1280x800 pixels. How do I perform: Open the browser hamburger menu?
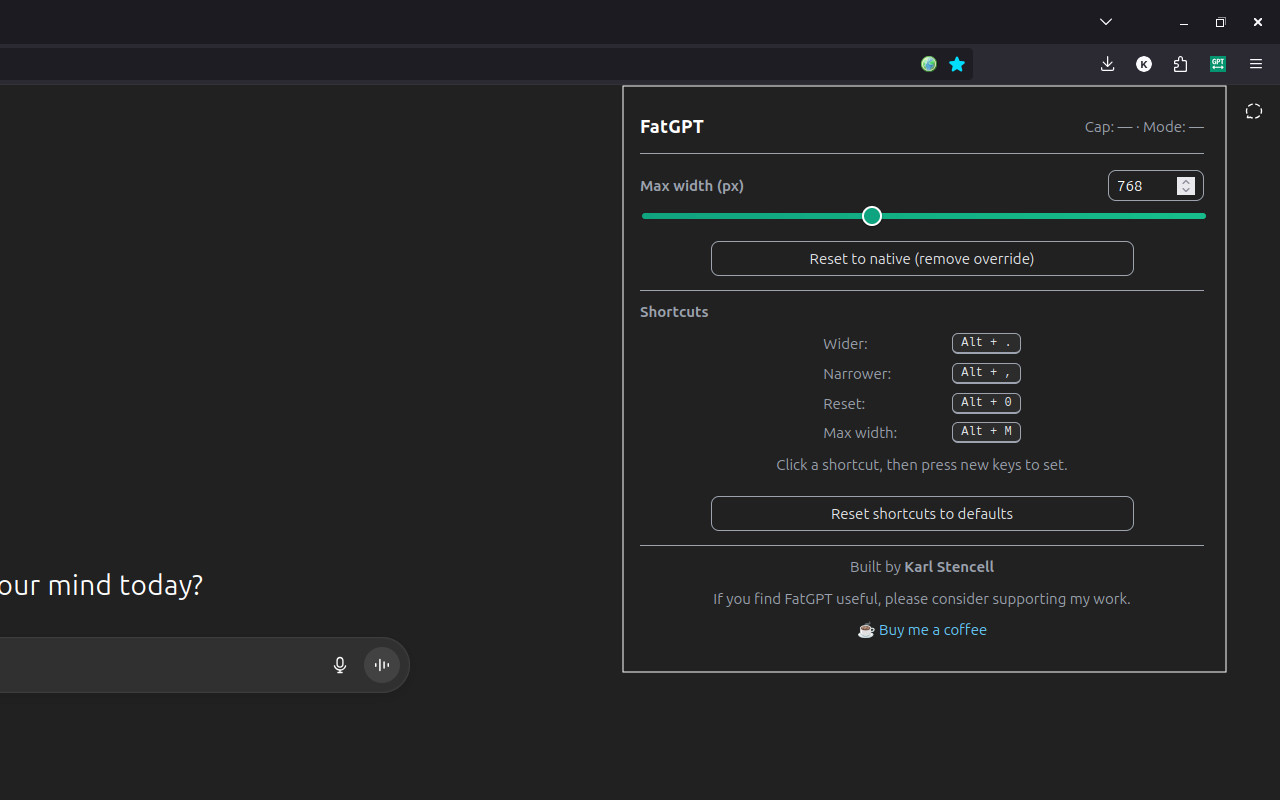(x=1256, y=64)
